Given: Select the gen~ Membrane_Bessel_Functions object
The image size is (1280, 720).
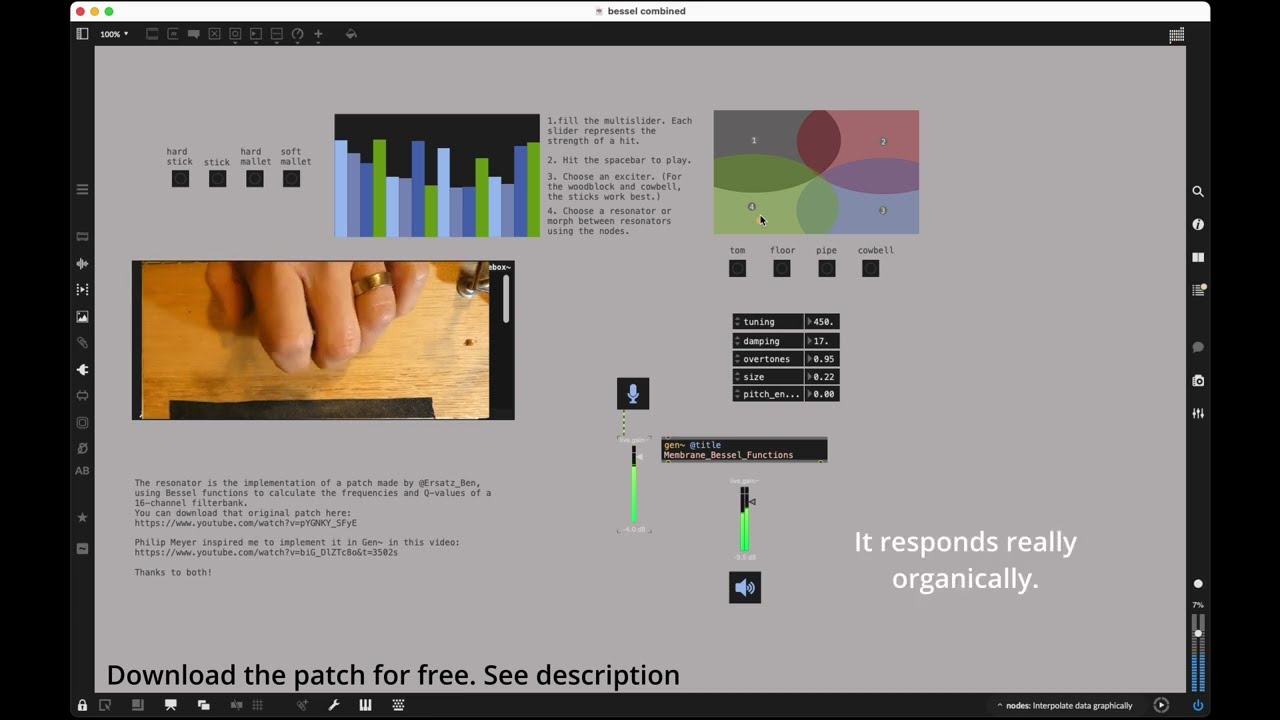Looking at the screenshot, I should (744, 450).
